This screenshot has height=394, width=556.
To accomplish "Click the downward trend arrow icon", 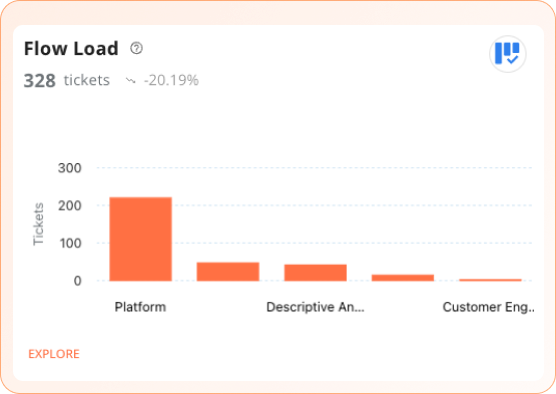I will click(130, 81).
